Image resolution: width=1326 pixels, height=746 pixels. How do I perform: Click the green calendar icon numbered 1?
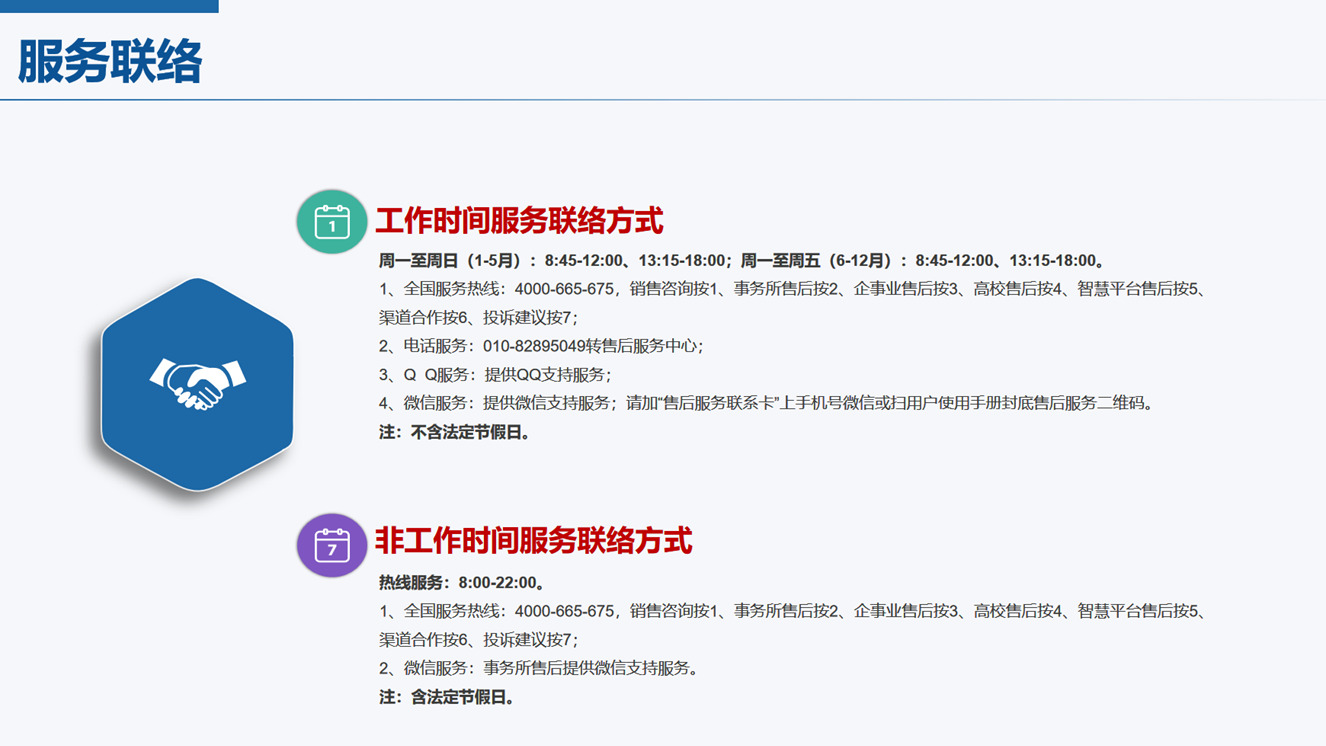332,221
